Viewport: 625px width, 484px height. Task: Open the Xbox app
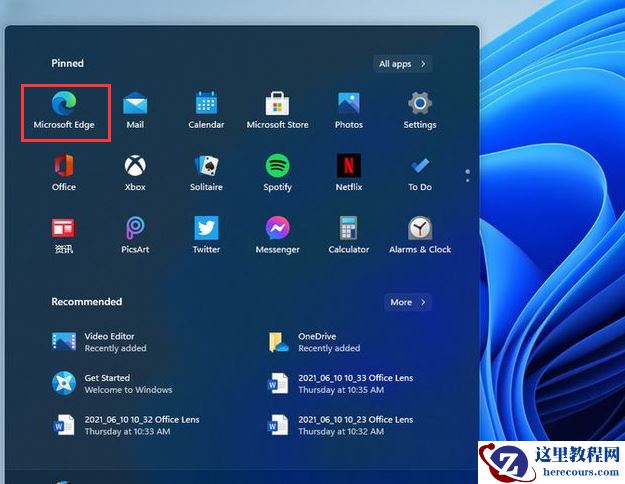click(x=135, y=173)
